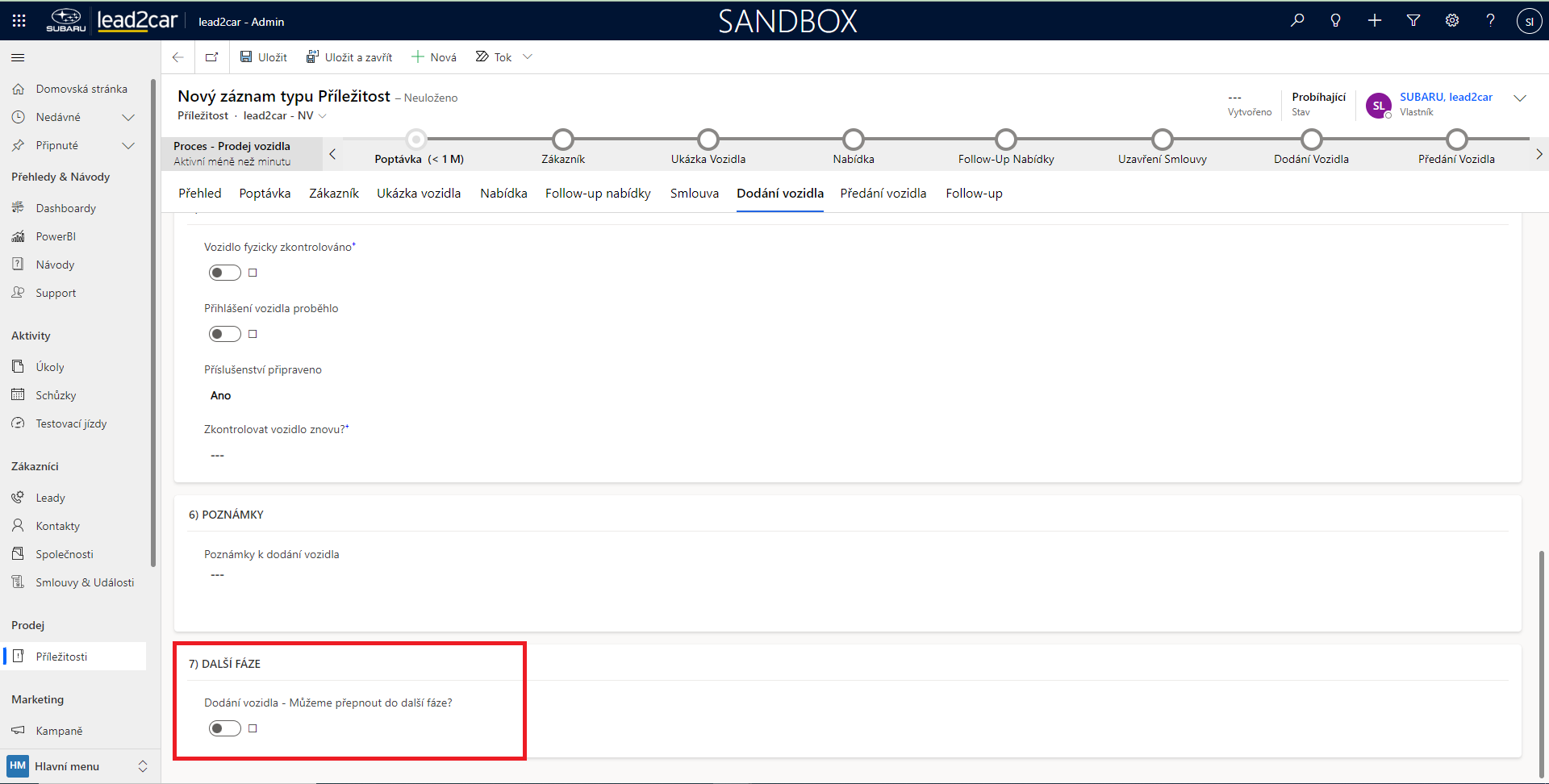Screen dimensions: 1549x784
Task: Toggle Vozidlo fyzicky zkontrolováno switch
Action: [x=225, y=273]
